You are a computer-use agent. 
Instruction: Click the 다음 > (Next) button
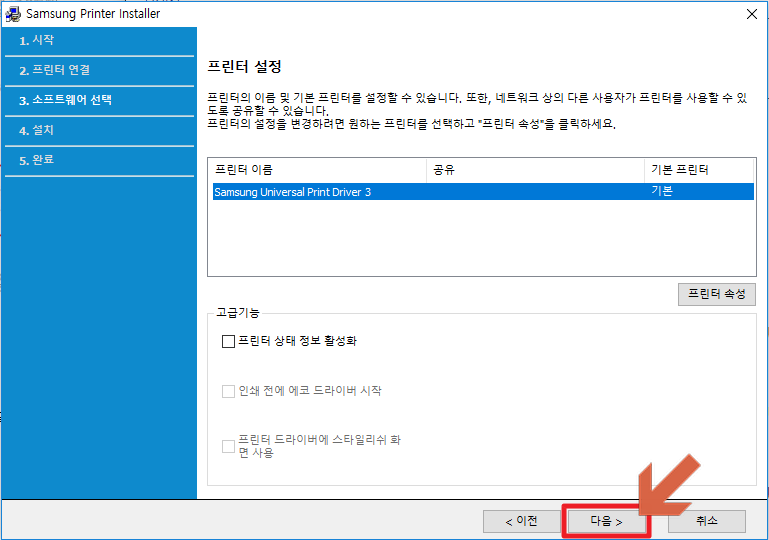[x=606, y=521]
